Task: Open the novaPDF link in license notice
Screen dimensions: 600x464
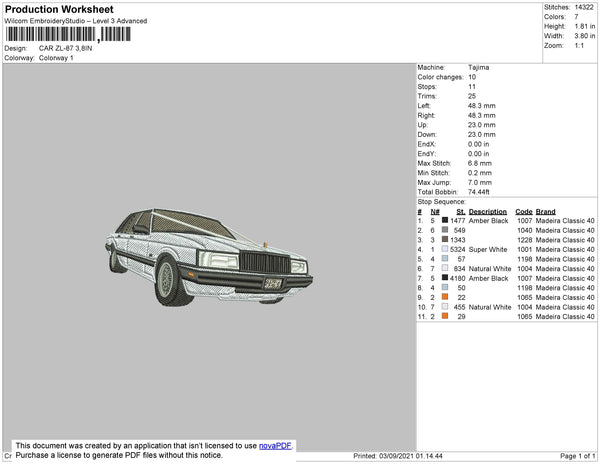Action: pyautogui.click(x=277, y=446)
